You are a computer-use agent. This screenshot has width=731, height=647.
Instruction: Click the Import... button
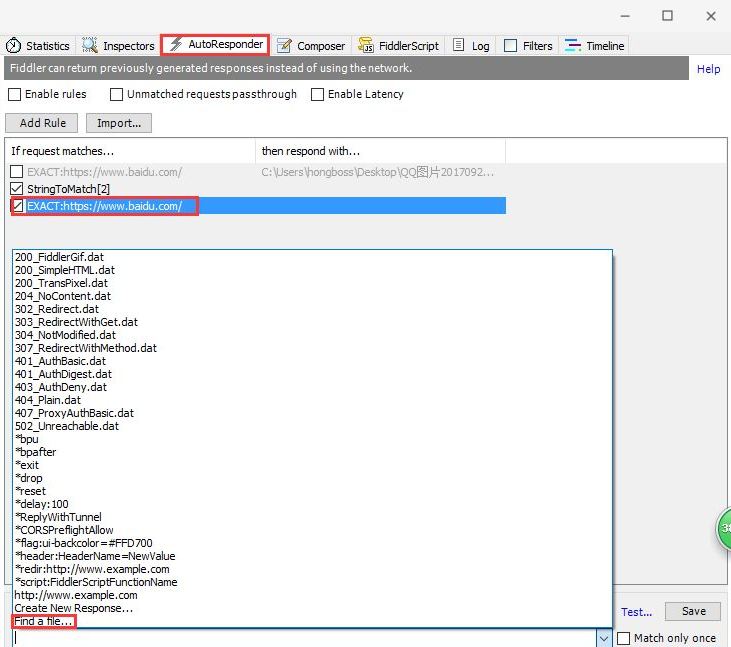pyautogui.click(x=119, y=123)
